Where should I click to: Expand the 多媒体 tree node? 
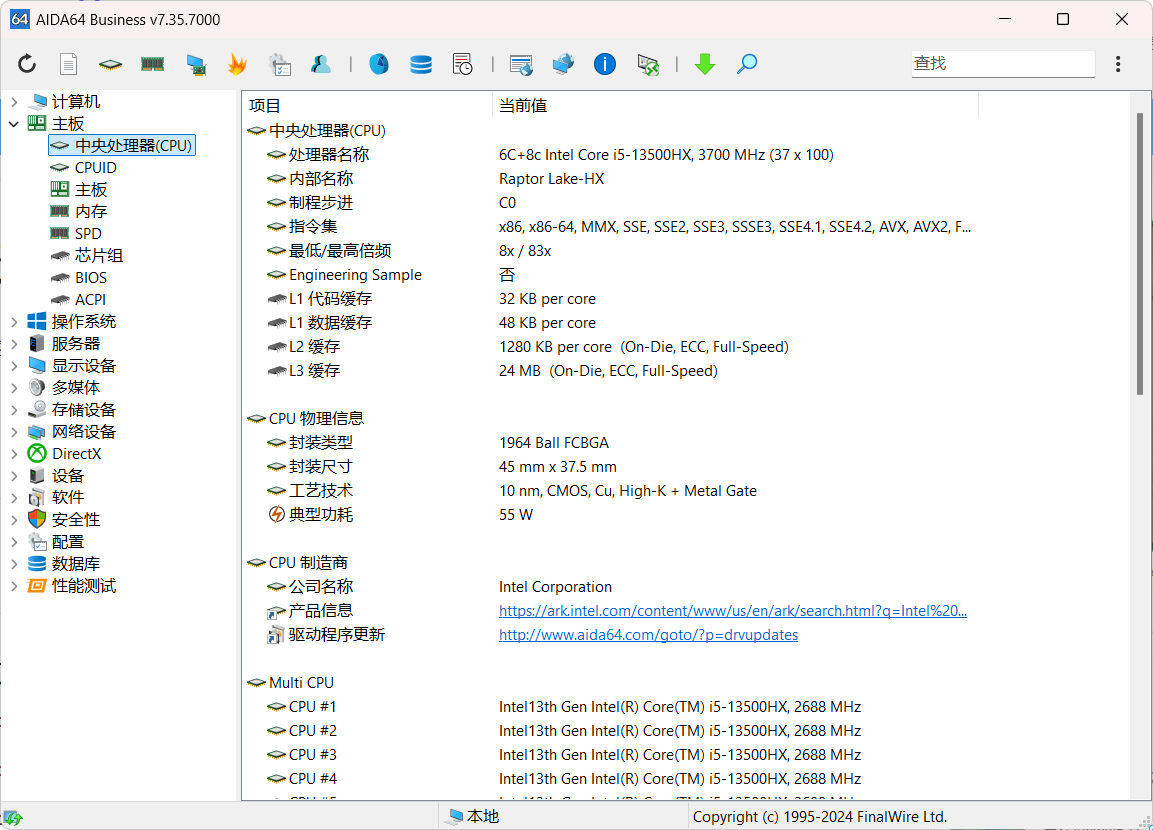click(14, 387)
